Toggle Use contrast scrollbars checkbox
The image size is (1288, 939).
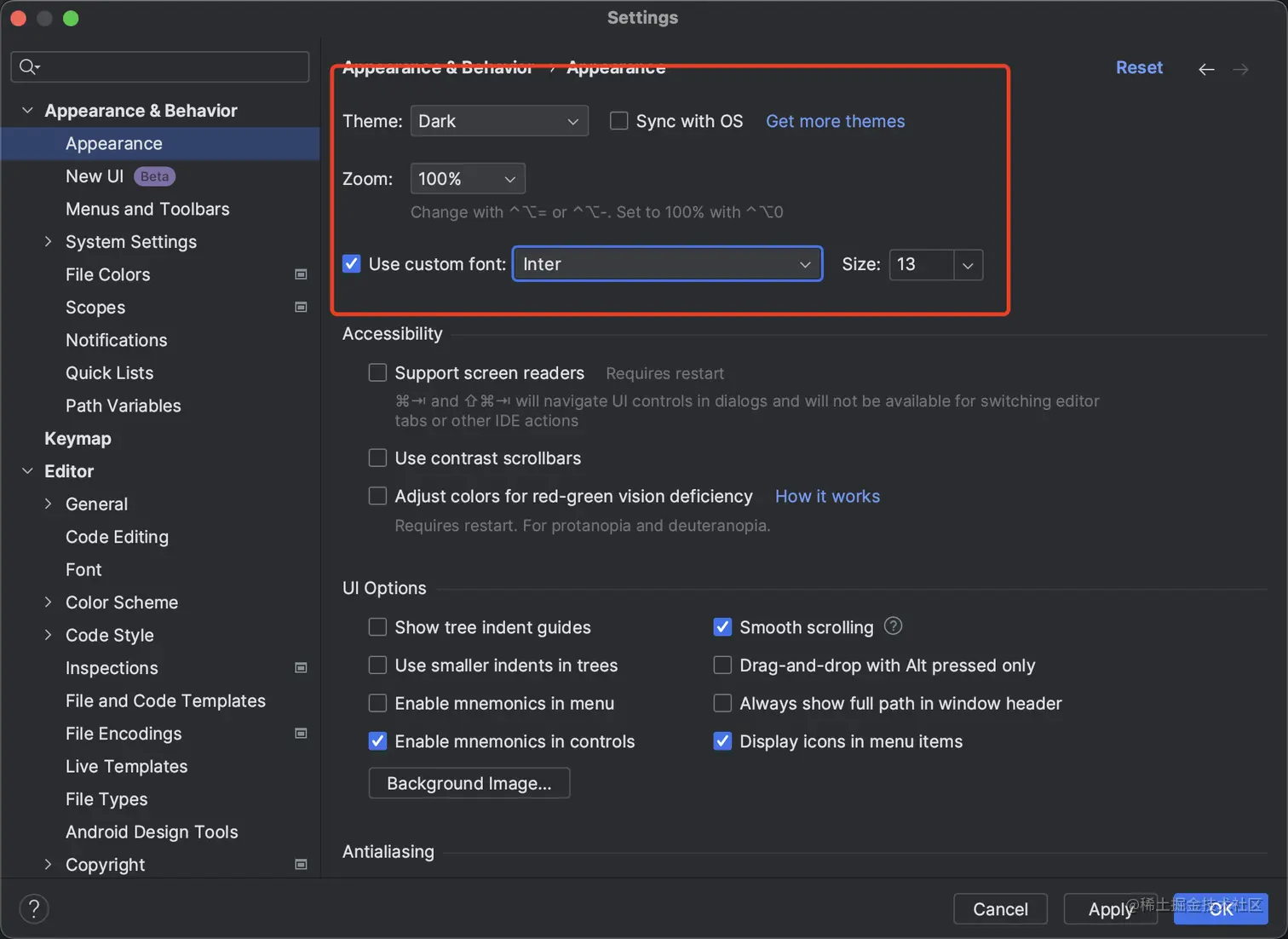[377, 458]
